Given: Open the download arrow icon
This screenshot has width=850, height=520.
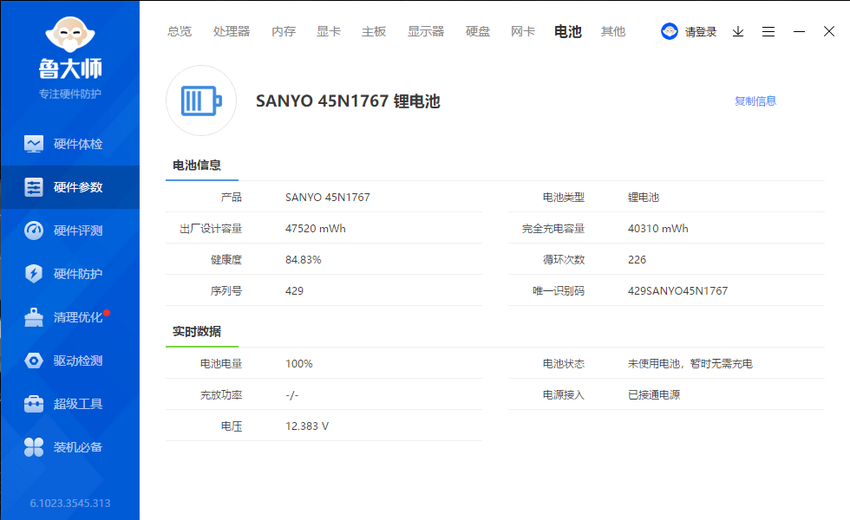Looking at the screenshot, I should (x=738, y=31).
